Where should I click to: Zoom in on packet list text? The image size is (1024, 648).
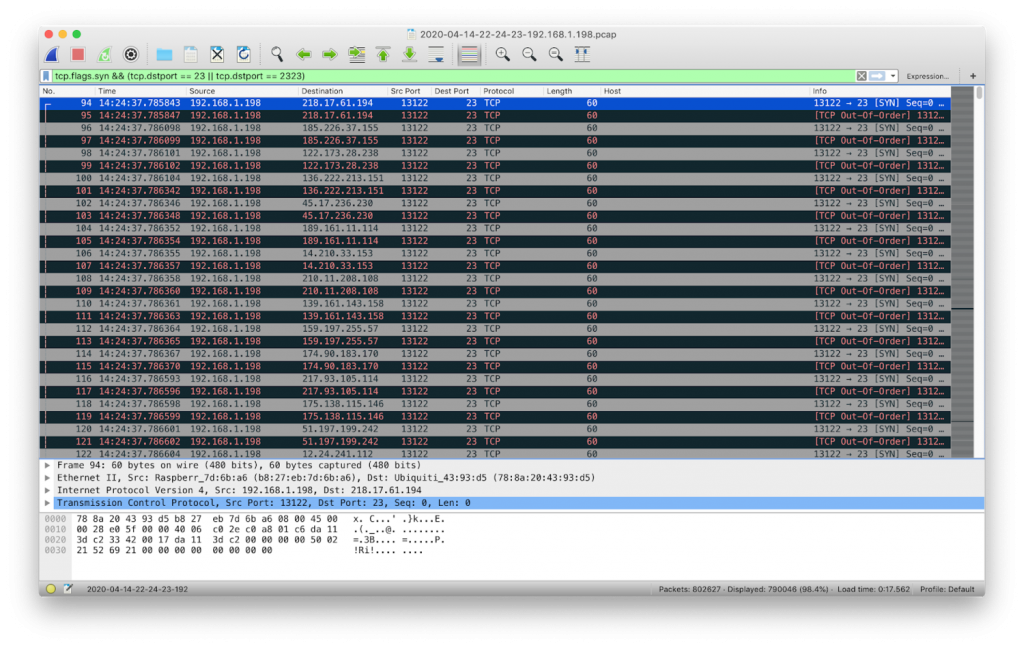tap(502, 55)
